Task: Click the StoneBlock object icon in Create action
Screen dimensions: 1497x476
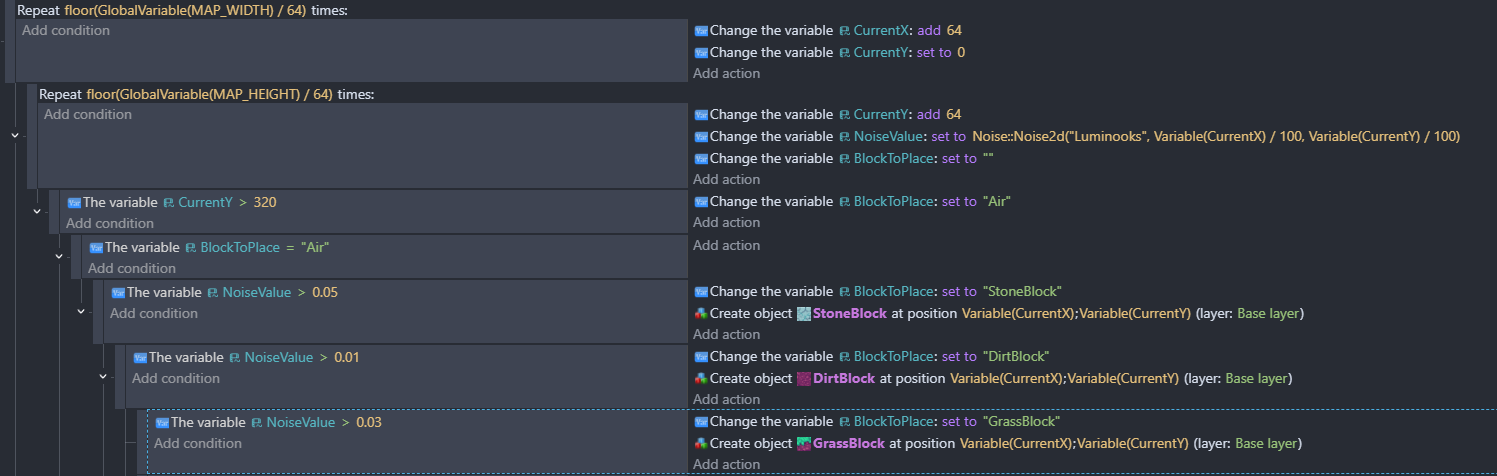Action: [x=804, y=314]
